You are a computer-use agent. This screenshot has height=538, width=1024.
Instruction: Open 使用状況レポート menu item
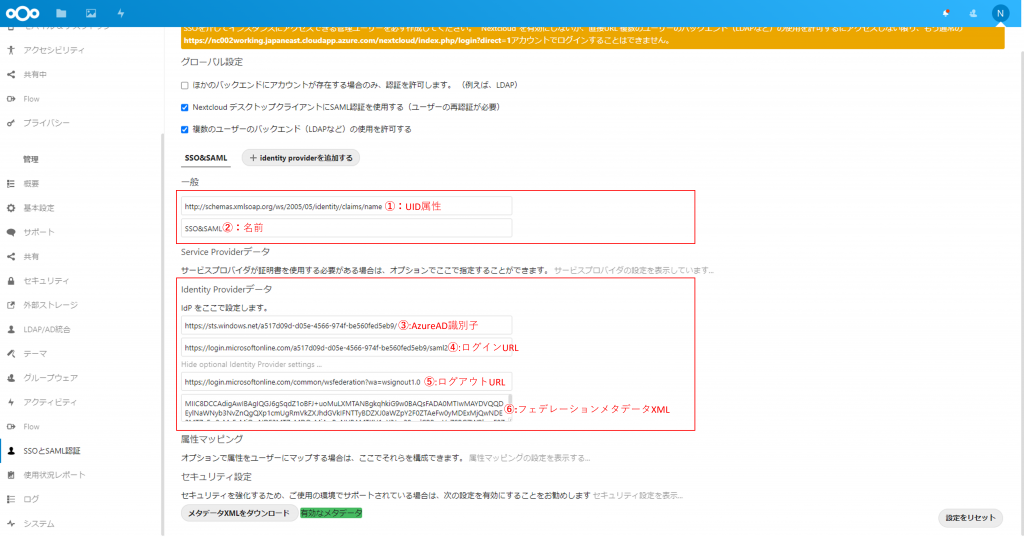pos(54,475)
